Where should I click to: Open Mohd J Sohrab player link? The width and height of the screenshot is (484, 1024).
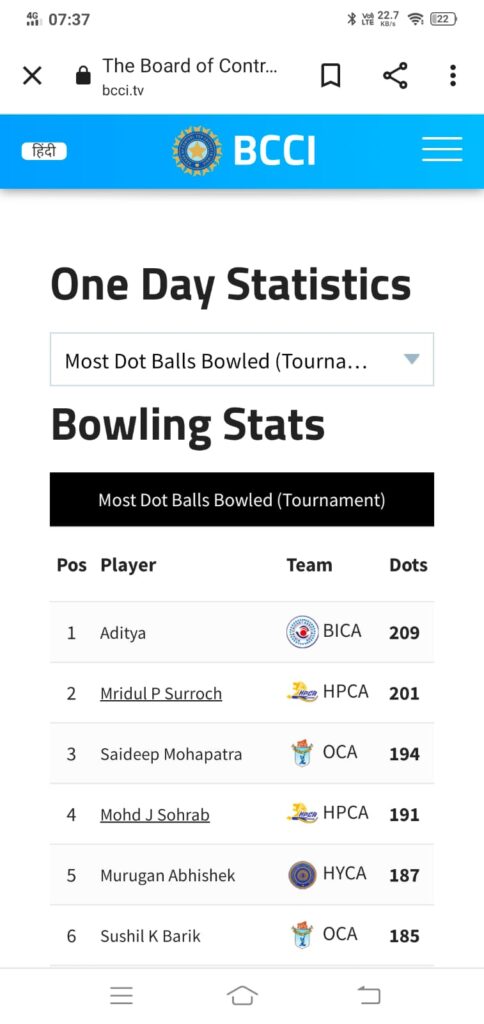[x=155, y=815]
